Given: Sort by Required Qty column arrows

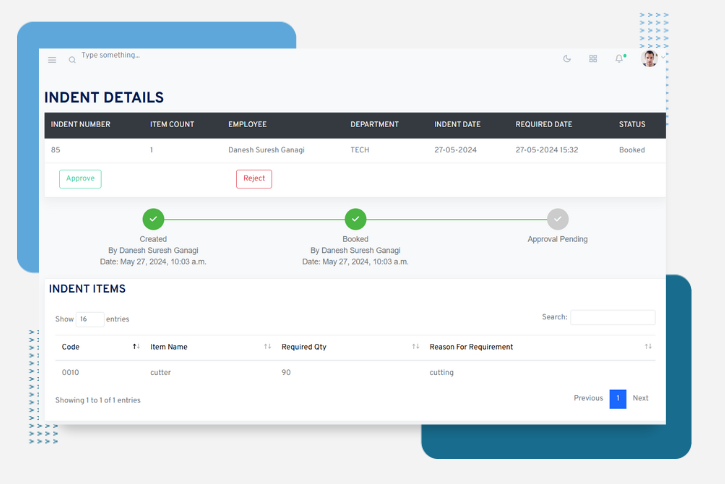Looking at the screenshot, I should [415, 347].
